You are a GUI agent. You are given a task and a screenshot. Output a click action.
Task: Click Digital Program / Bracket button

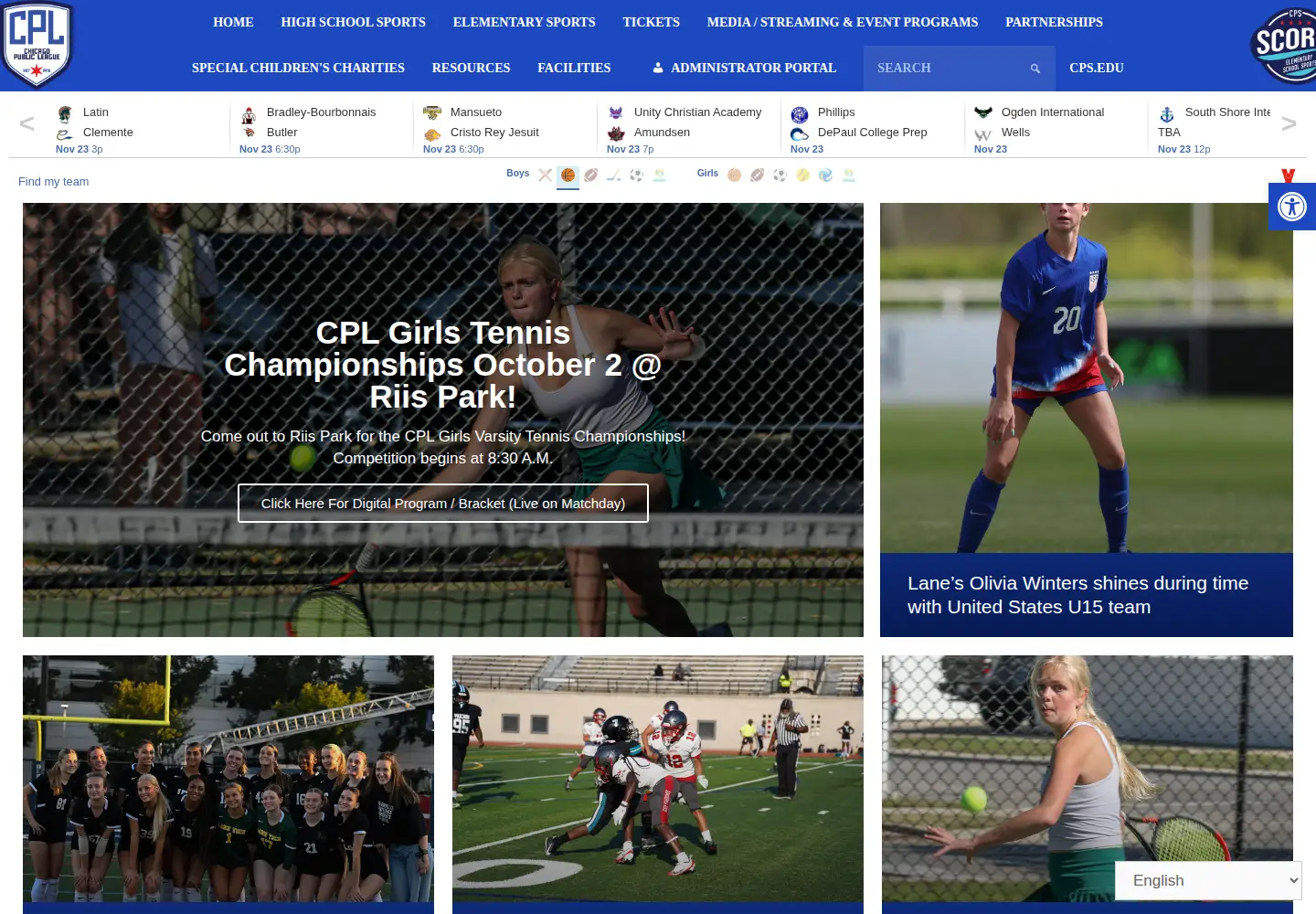[443, 504]
